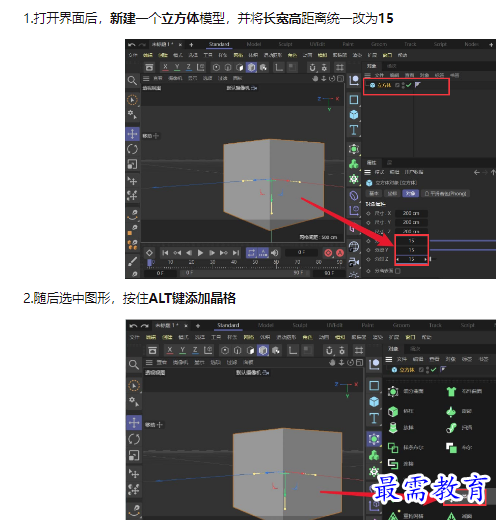Jump to start frame in step 1 timeline
This screenshot has width=496, height=520.
point(165,253)
